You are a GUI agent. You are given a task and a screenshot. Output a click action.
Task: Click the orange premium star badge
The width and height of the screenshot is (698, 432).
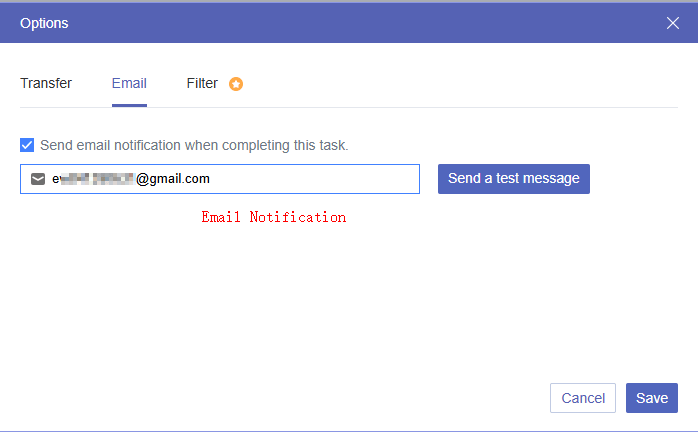coord(236,84)
